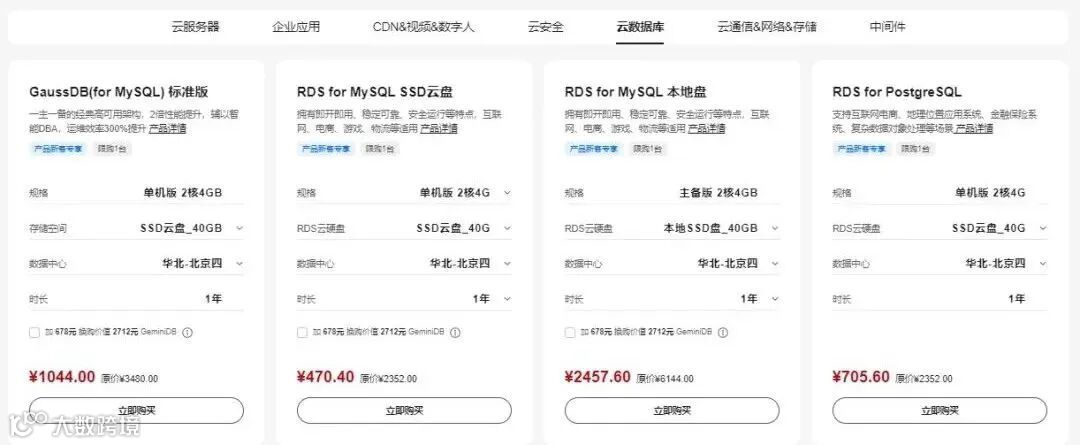Click 立即购买 for GaussDB(for MySQL) 标准版

(x=136, y=410)
